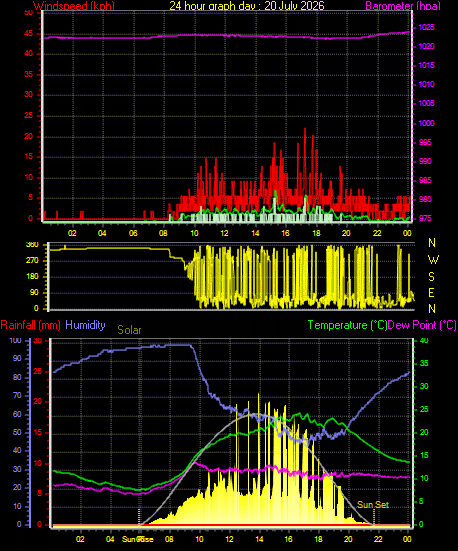The height and width of the screenshot is (551, 458).
Task: Click barometer scale value 975
Action: [x=425, y=218]
